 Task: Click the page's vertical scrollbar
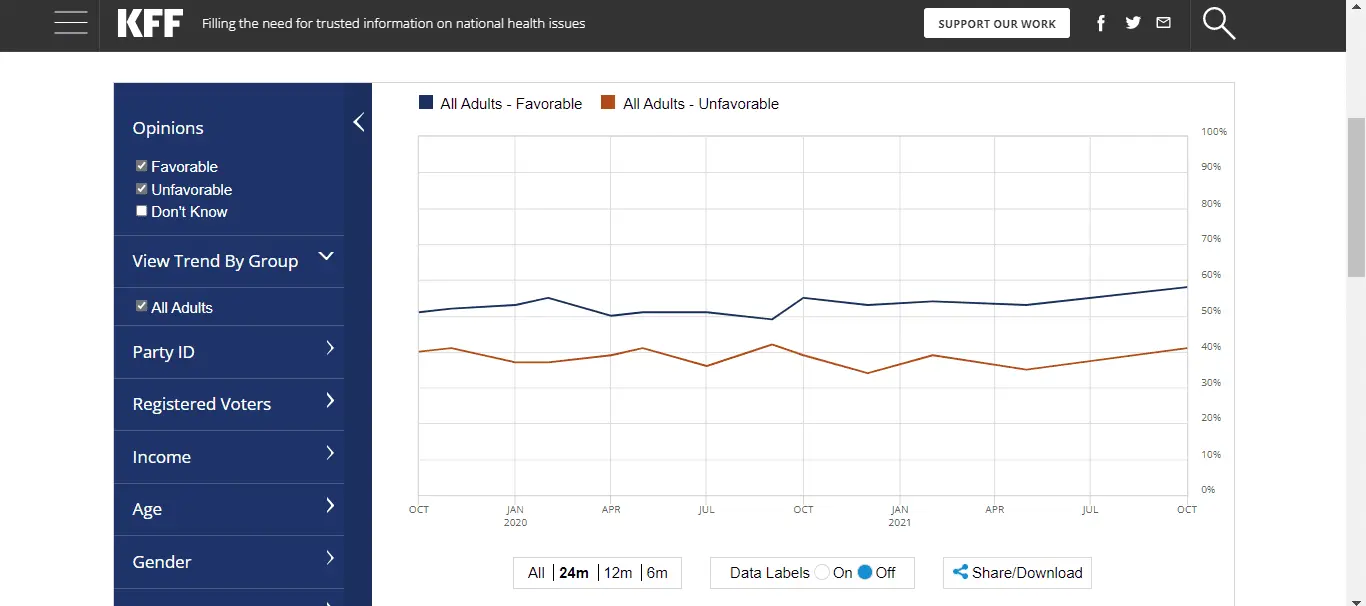(x=1356, y=200)
